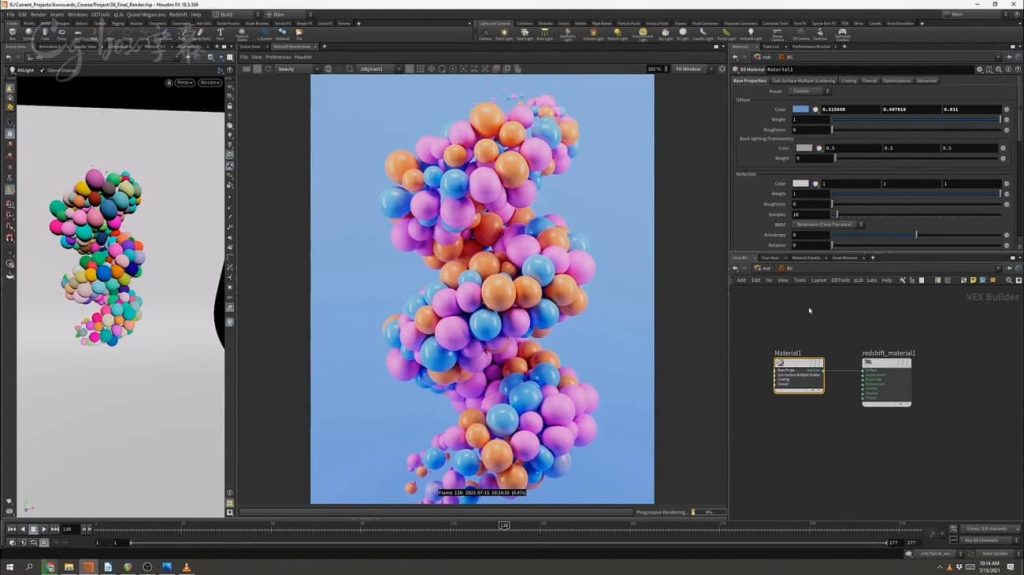Add an Environment Light from shelf
Image resolution: width=1024 pixels, height=575 pixels.
coord(643,34)
